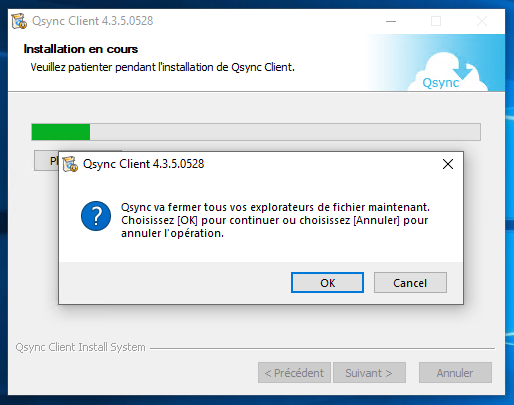Screen dimensions: 514x405
Task: Click the greyed-out Suivant button
Action: pos(369,373)
